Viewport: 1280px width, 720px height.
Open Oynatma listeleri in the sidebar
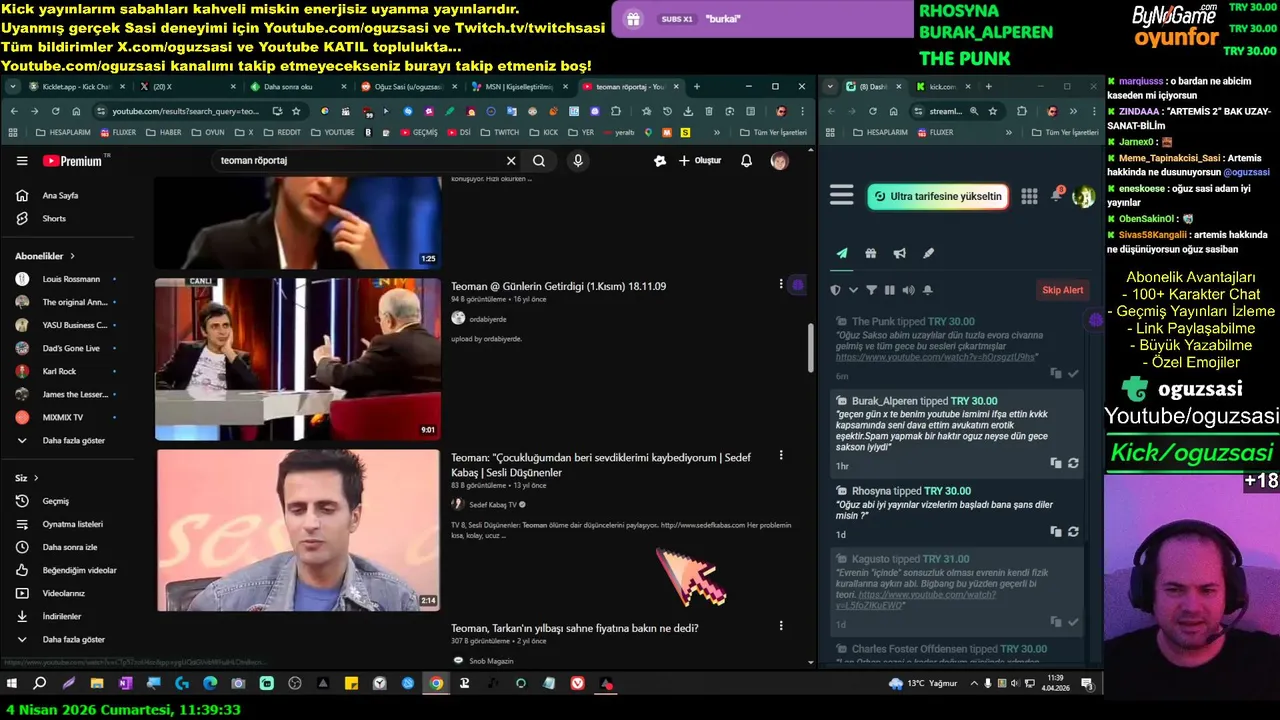67,524
